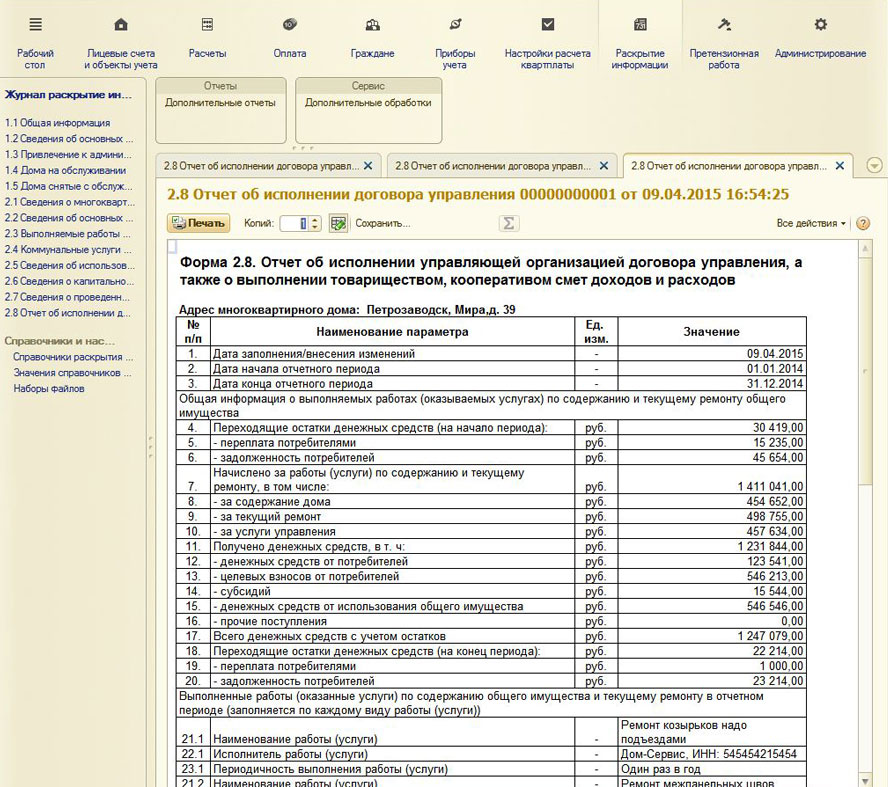Select 1.3 Привлечение к админи...

68,155
